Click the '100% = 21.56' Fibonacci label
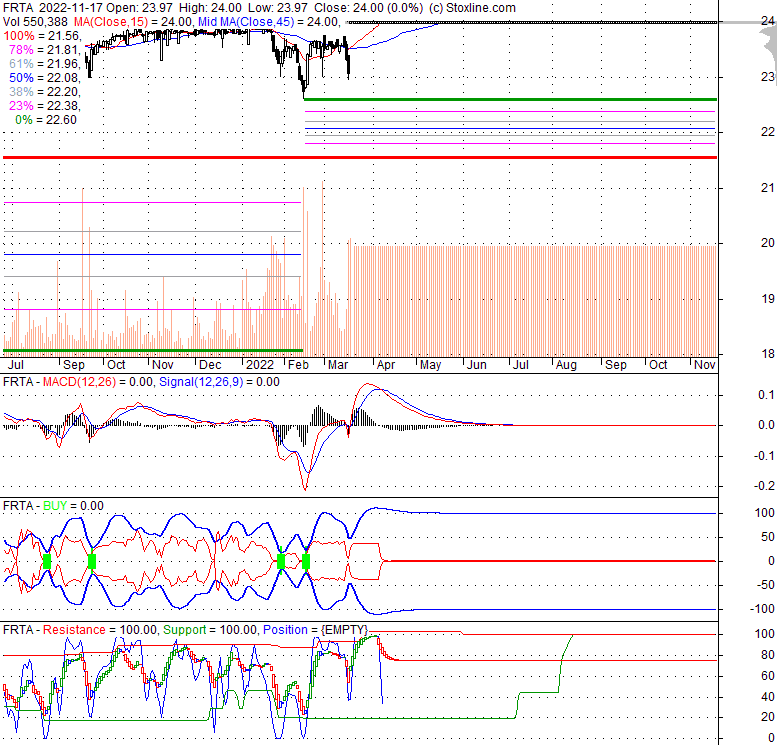778x746 pixels. 42,36
